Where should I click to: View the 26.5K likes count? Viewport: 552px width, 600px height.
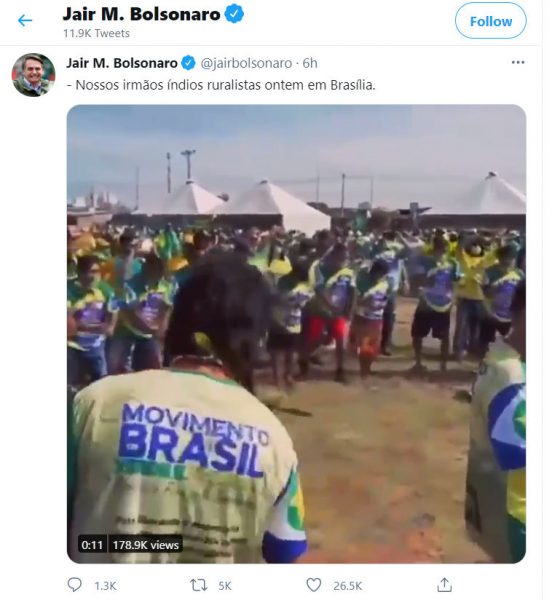347,586
